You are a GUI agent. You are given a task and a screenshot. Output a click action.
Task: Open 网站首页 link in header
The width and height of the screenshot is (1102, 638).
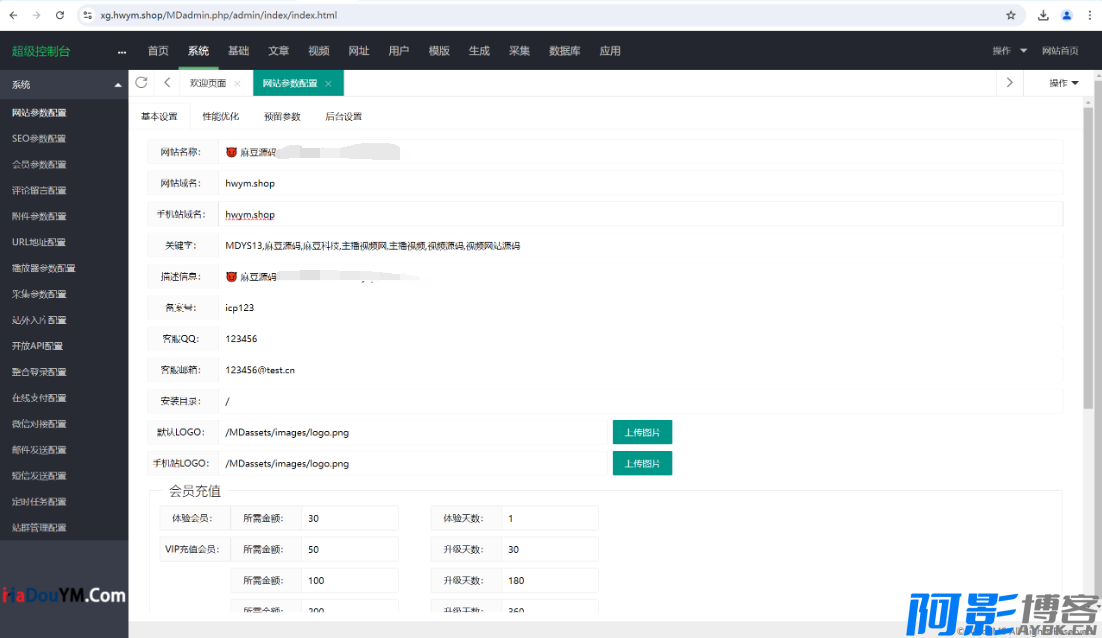(1060, 51)
